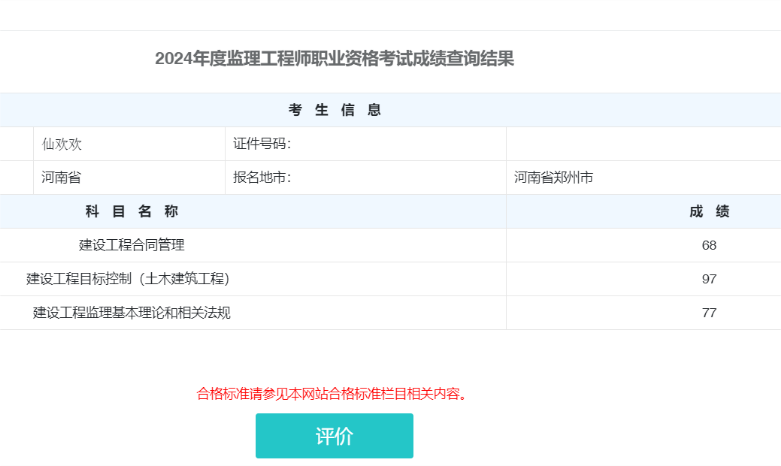Image resolution: width=781 pixels, height=466 pixels.
Task: Click the 2024年度监理工程师 results page title
Action: pos(334,58)
